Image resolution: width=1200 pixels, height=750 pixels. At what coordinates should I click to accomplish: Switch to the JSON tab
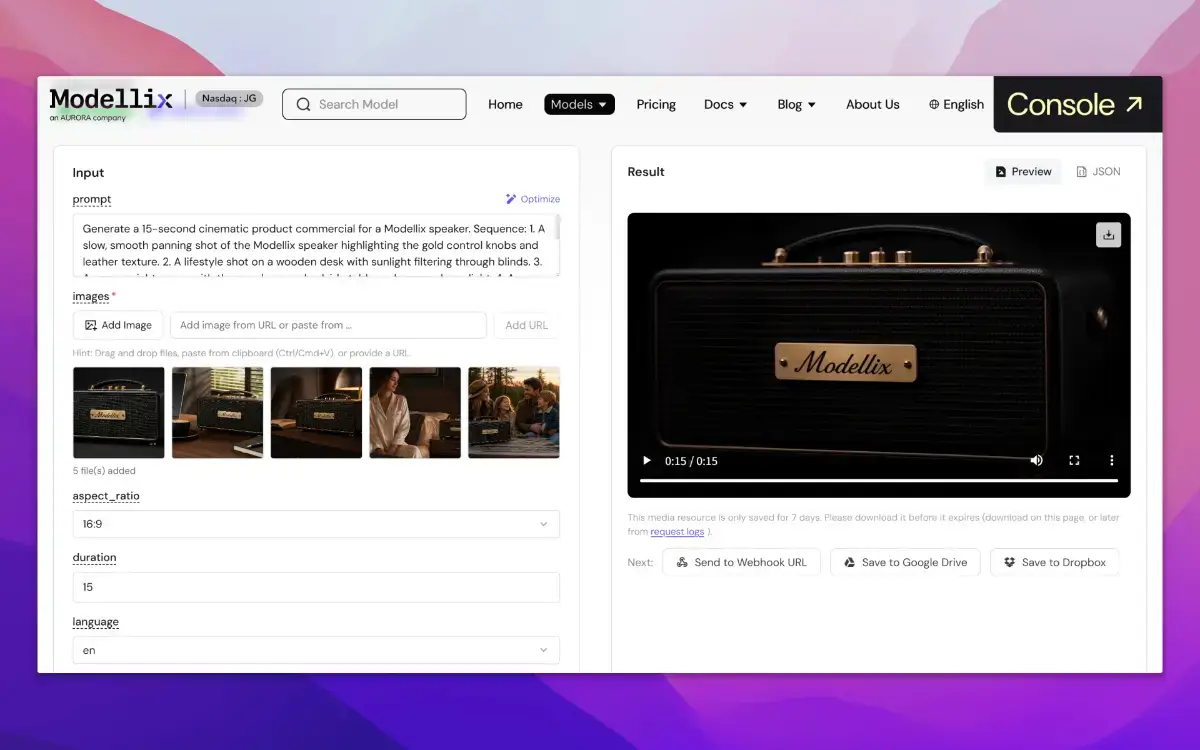(1098, 172)
